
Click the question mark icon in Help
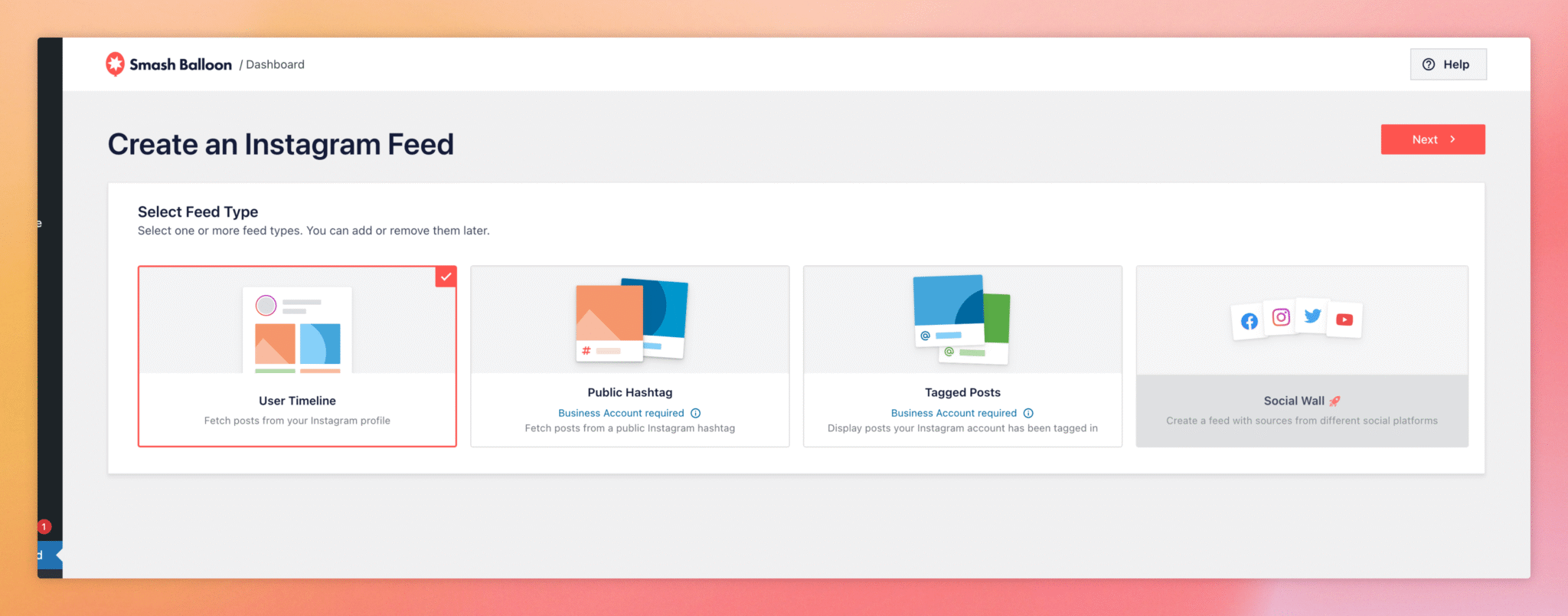1429,64
